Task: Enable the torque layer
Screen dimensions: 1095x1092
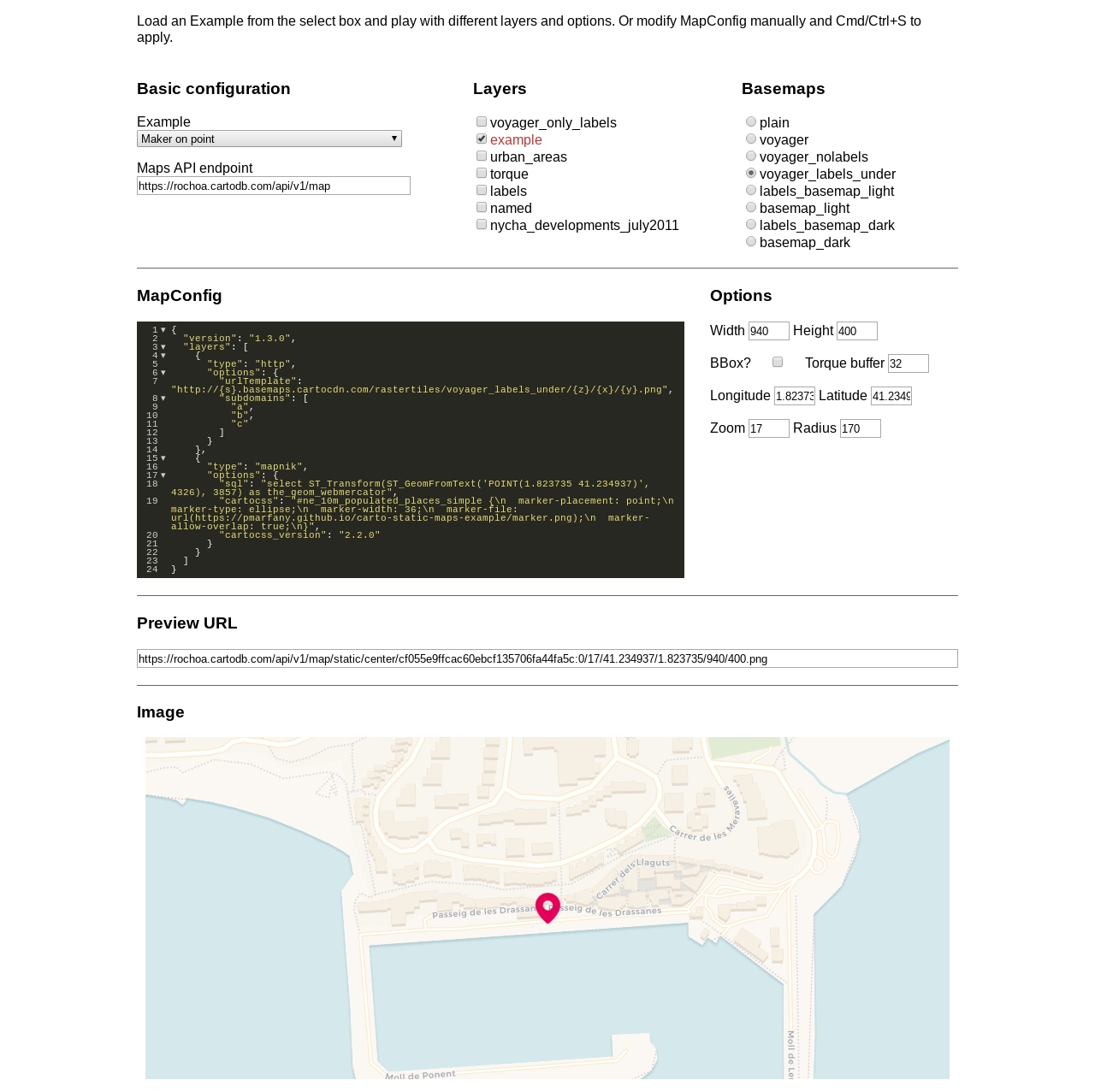Action: 481,173
